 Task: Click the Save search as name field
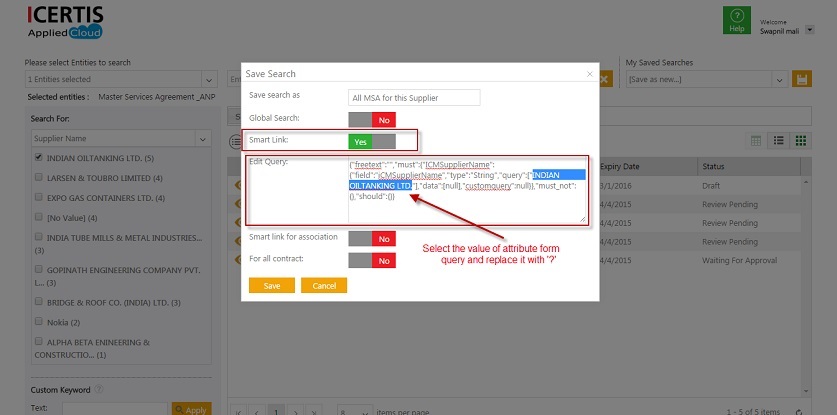tap(414, 97)
